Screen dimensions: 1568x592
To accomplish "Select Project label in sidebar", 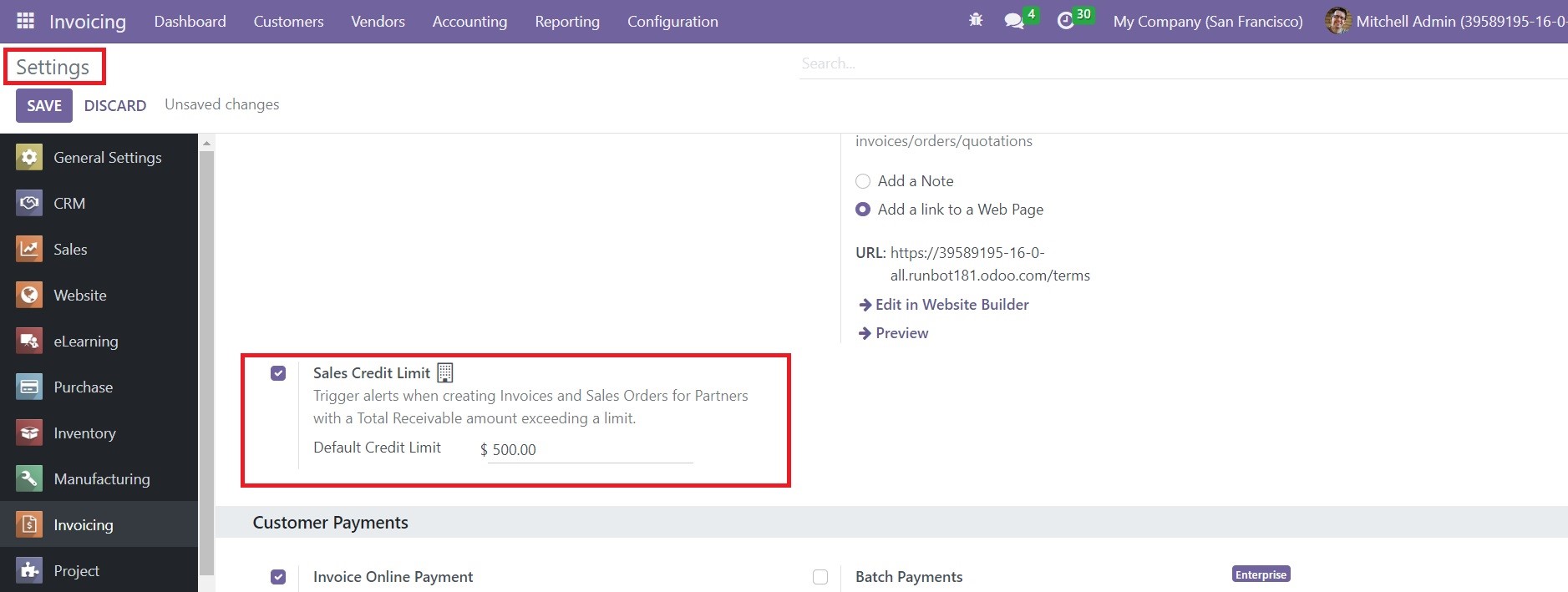I will pos(76,570).
